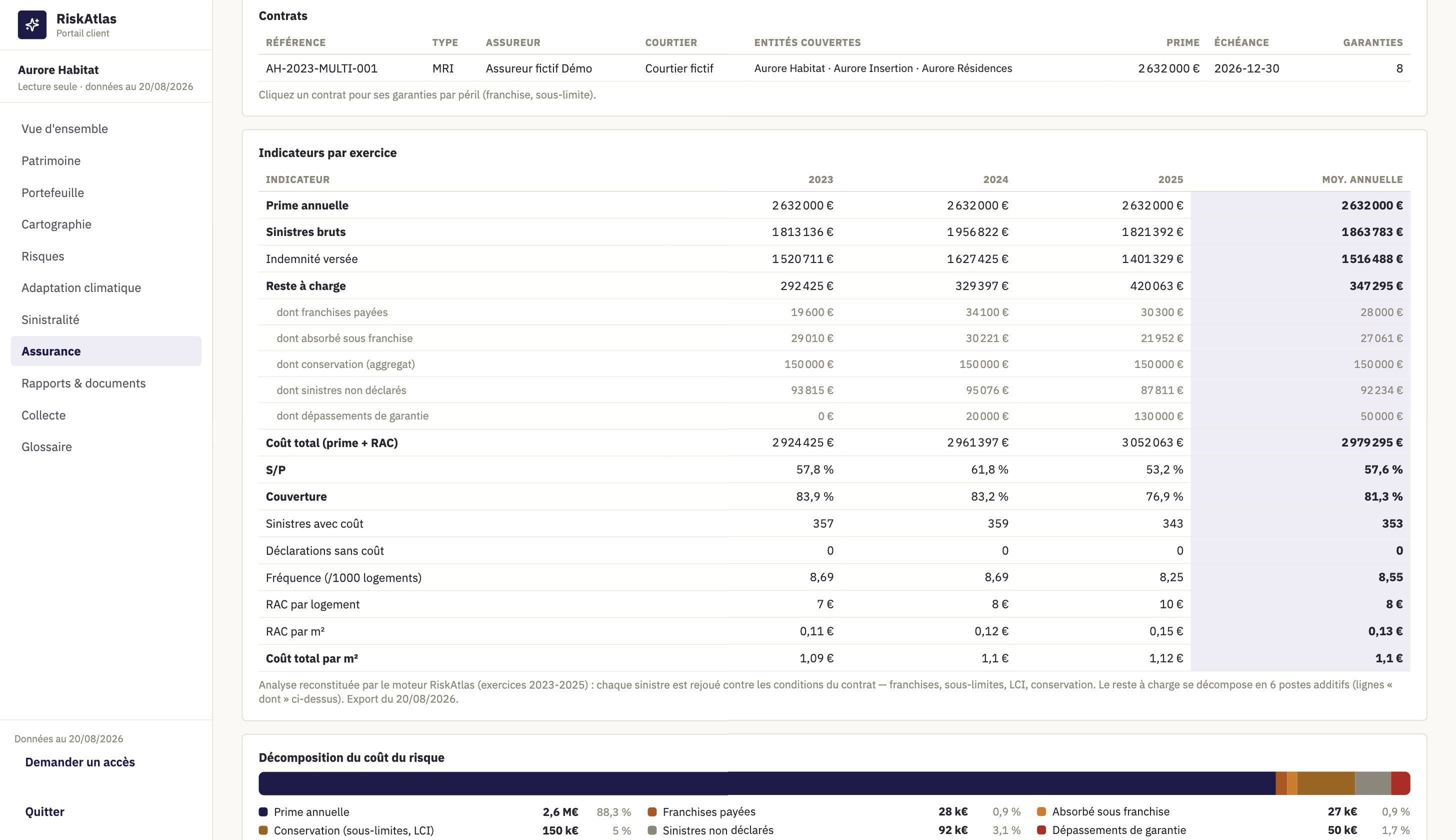1456x840 pixels.
Task: Click the Prime annuelle row label
Action: point(307,205)
